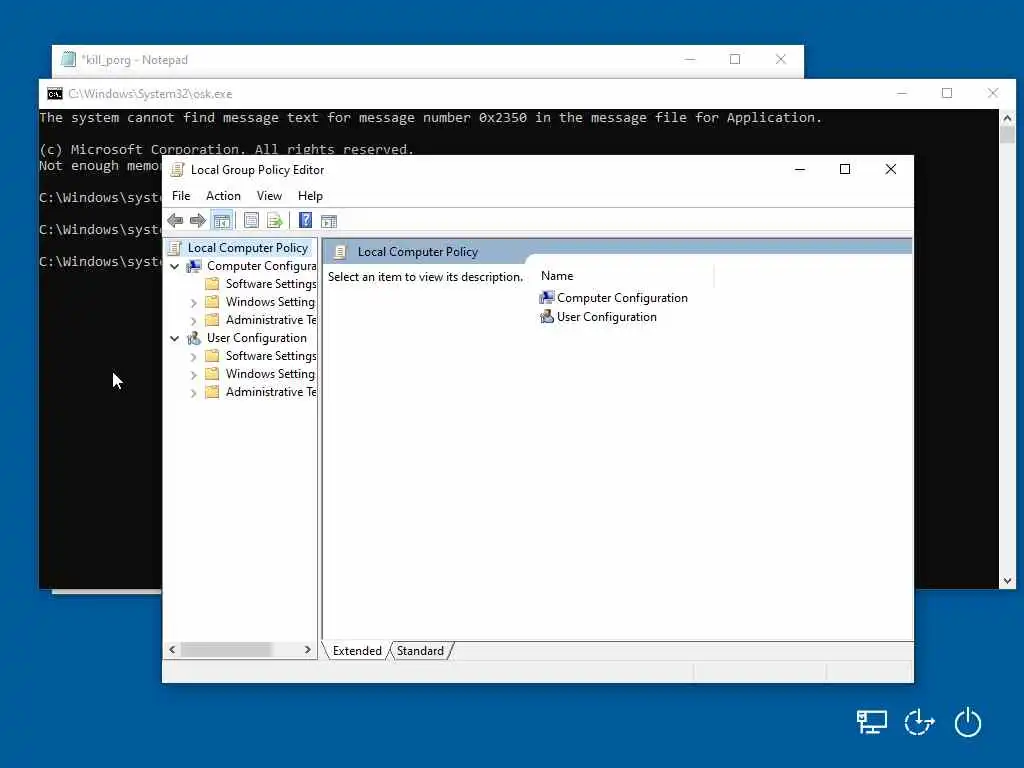Click the tree pane horizontal scrollbar thumb
Viewport: 1024px width, 768px height.
click(x=226, y=650)
